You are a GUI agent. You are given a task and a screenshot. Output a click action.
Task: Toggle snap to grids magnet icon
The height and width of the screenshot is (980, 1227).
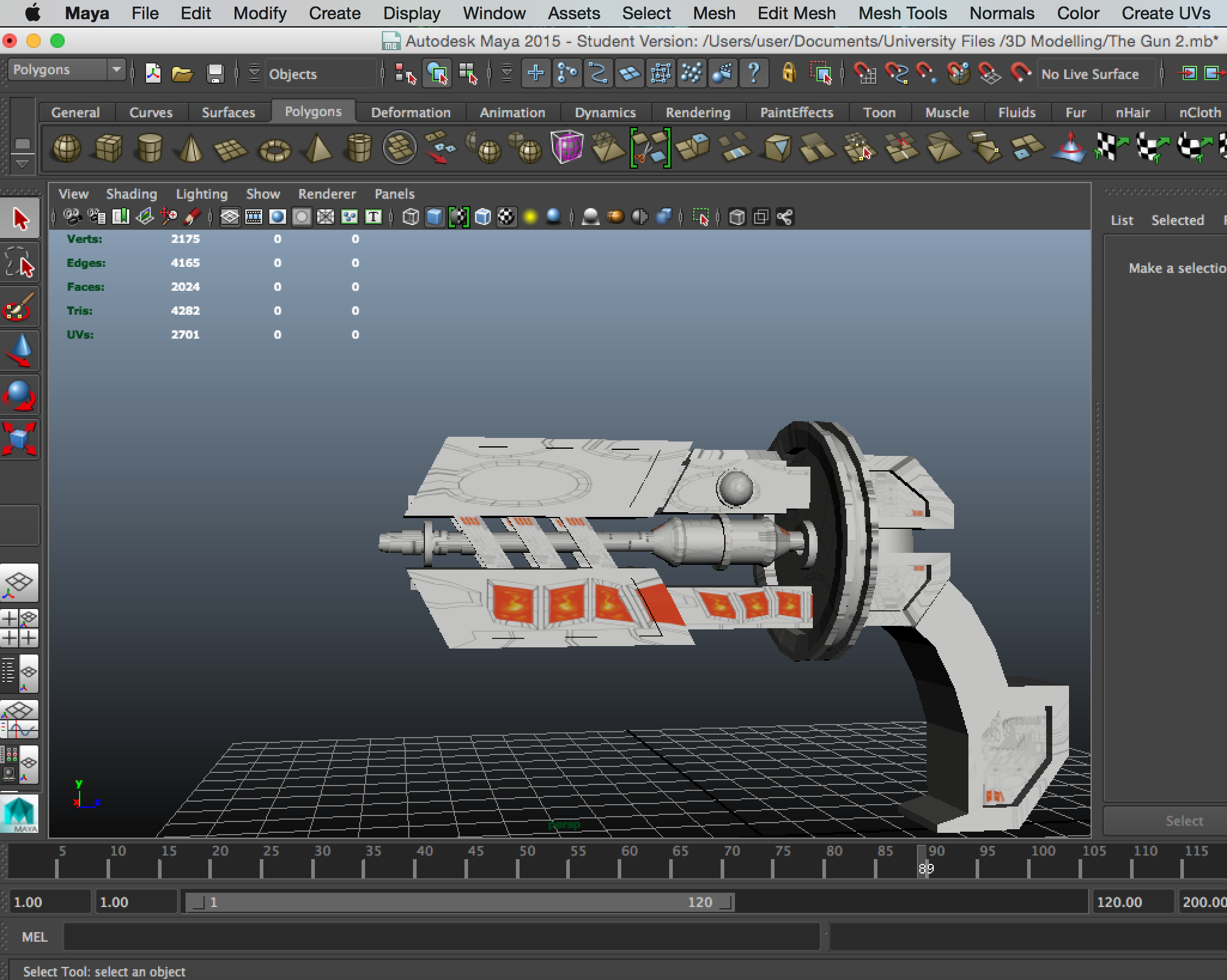click(864, 74)
